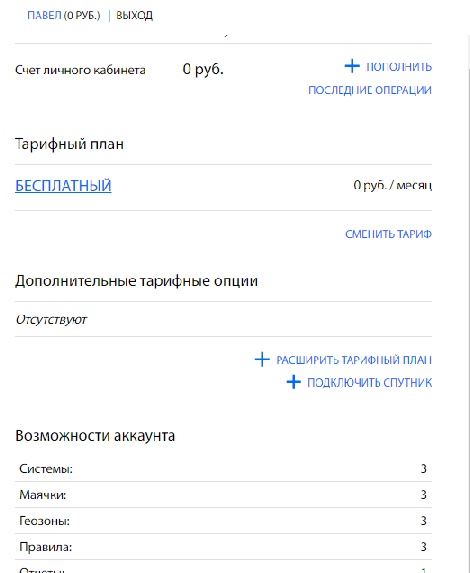The image size is (470, 573).
Task: Click СМЕНИТЬ ТАРИФ to change the plan
Action: 388,234
